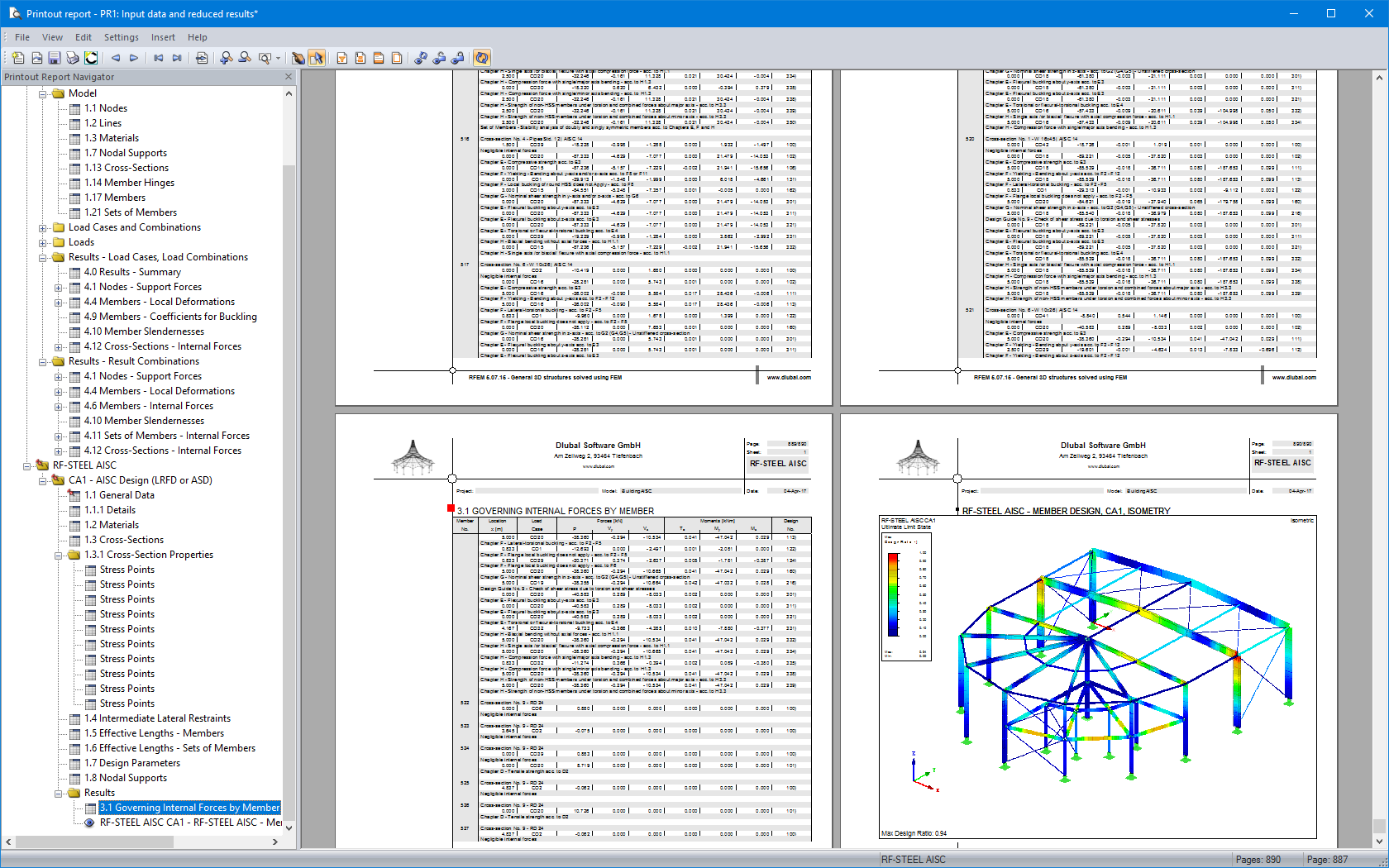Select RF-STEEL AISC CA1 graphic item
This screenshot has height=868, width=1389.
190,823
